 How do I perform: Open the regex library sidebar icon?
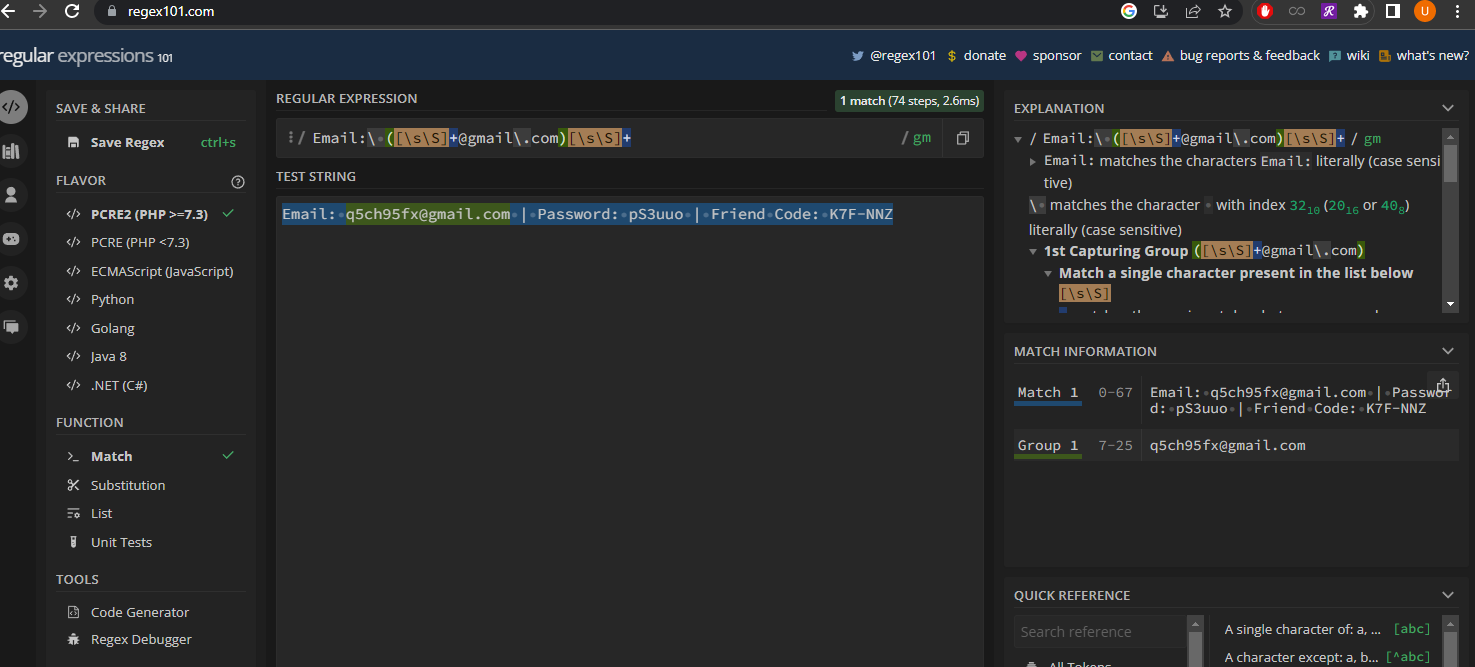[12, 151]
